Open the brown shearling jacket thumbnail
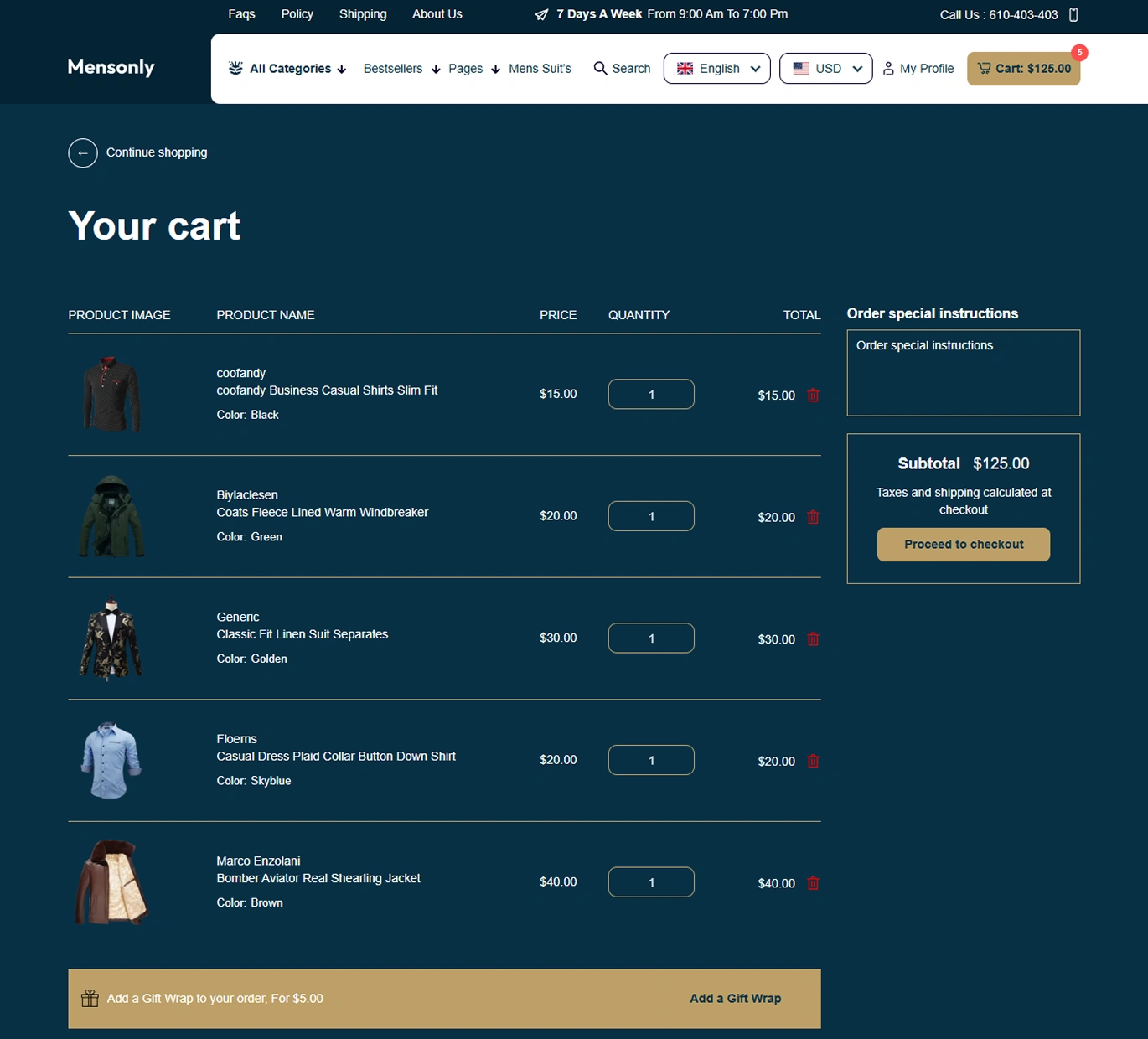 pyautogui.click(x=111, y=882)
